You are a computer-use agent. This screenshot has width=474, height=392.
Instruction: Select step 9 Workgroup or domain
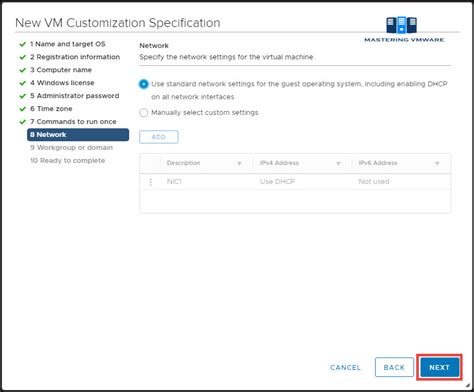pos(71,148)
